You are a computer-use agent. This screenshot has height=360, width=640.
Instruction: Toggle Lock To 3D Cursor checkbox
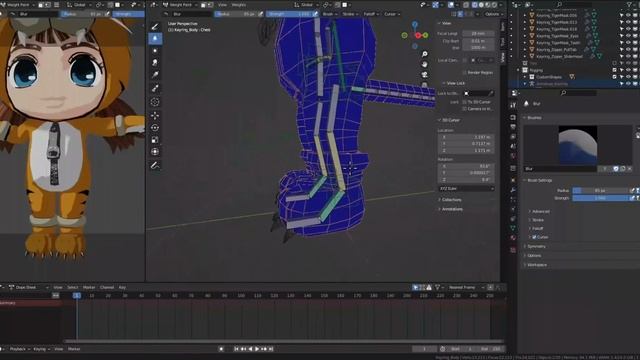[x=464, y=102]
